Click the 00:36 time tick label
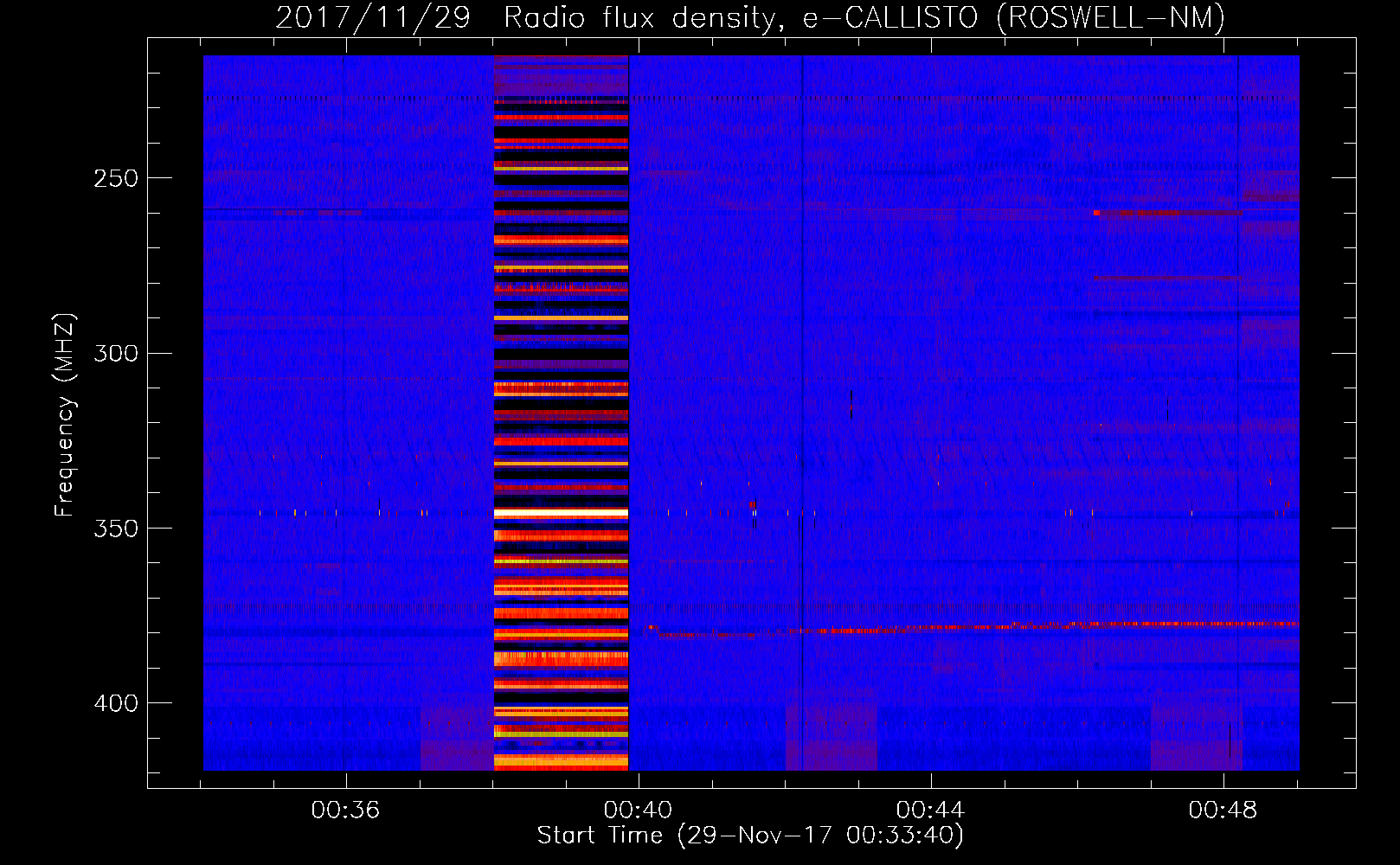Viewport: 1400px width, 865px height. pyautogui.click(x=345, y=811)
